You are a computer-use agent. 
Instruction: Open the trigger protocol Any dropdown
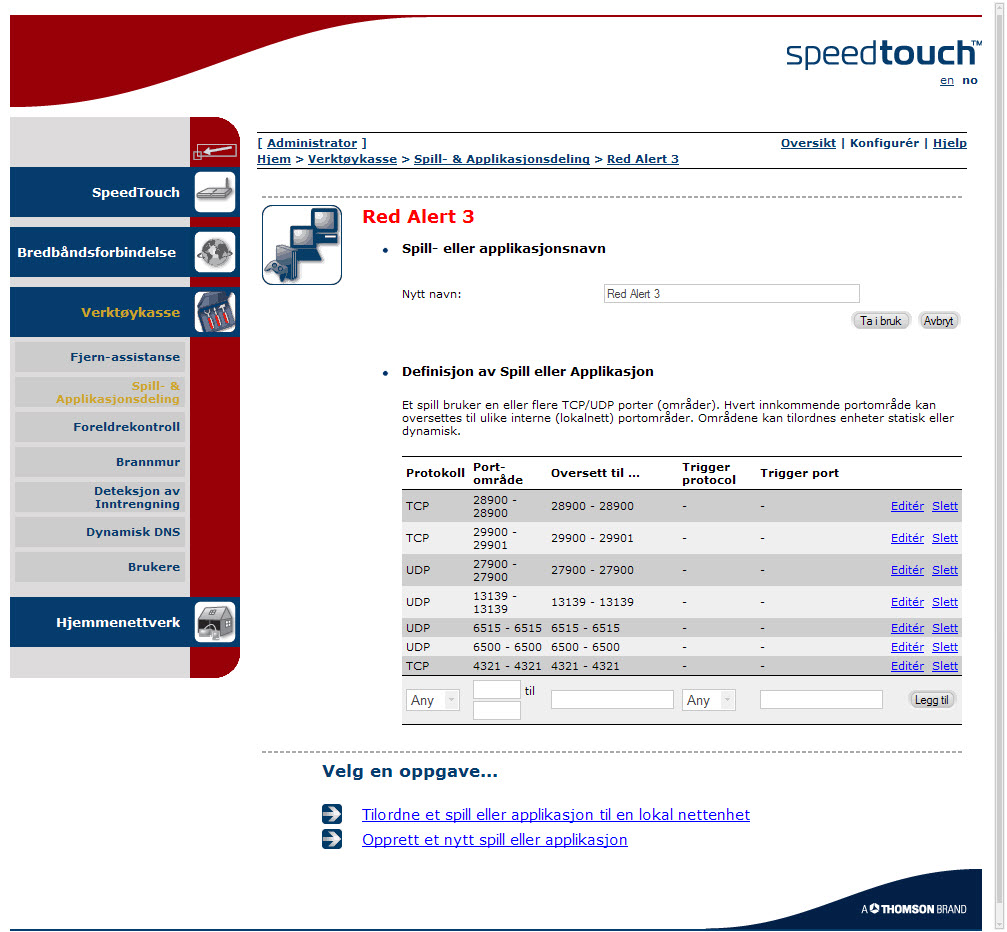[708, 699]
